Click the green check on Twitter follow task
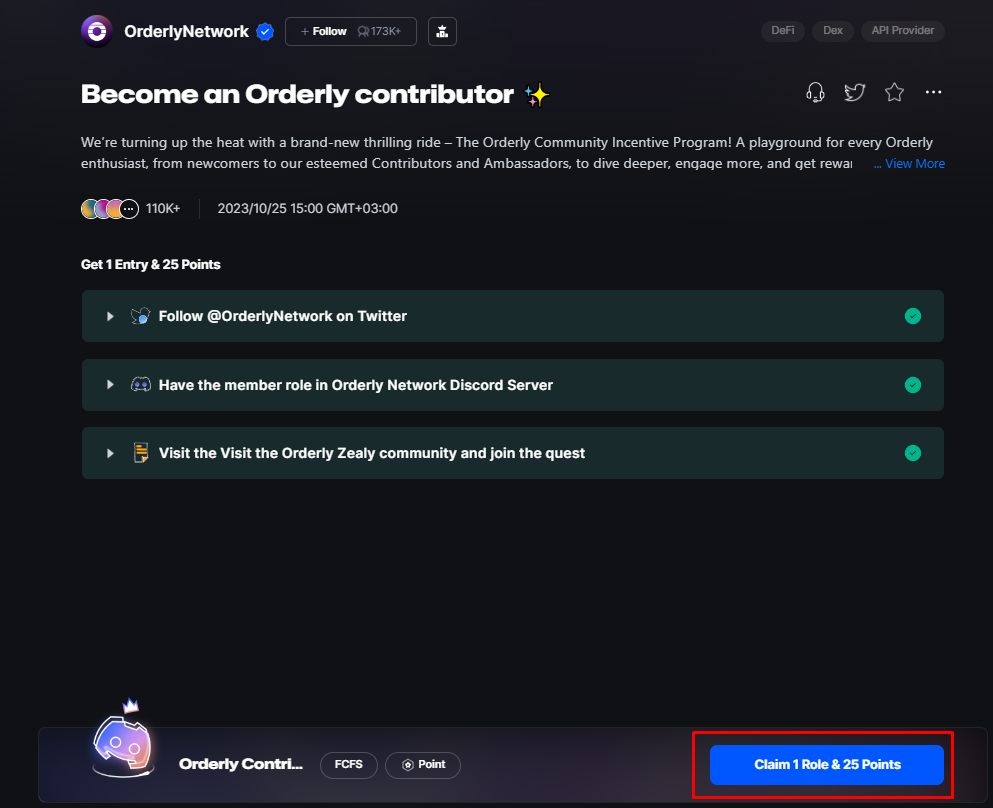993x808 pixels. point(913,316)
